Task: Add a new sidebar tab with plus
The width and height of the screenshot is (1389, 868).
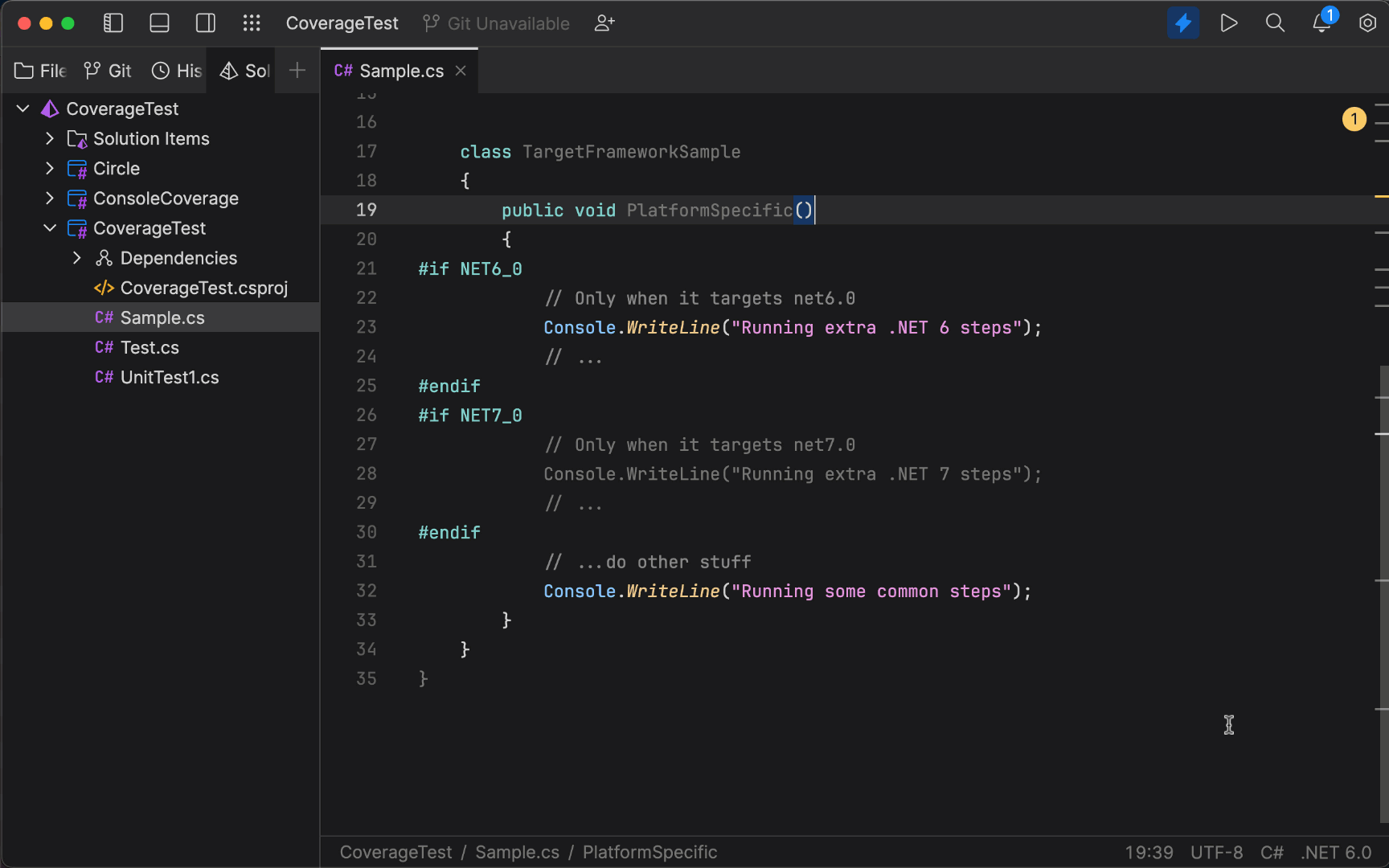Action: (x=297, y=71)
